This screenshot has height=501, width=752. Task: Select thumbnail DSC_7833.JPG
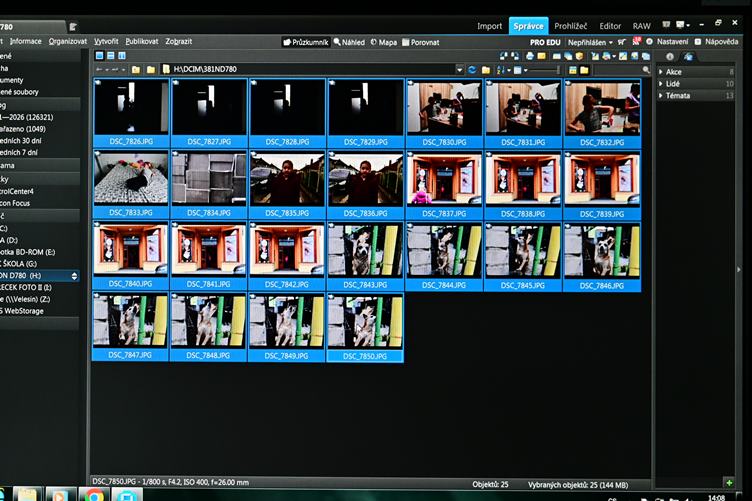[129, 184]
